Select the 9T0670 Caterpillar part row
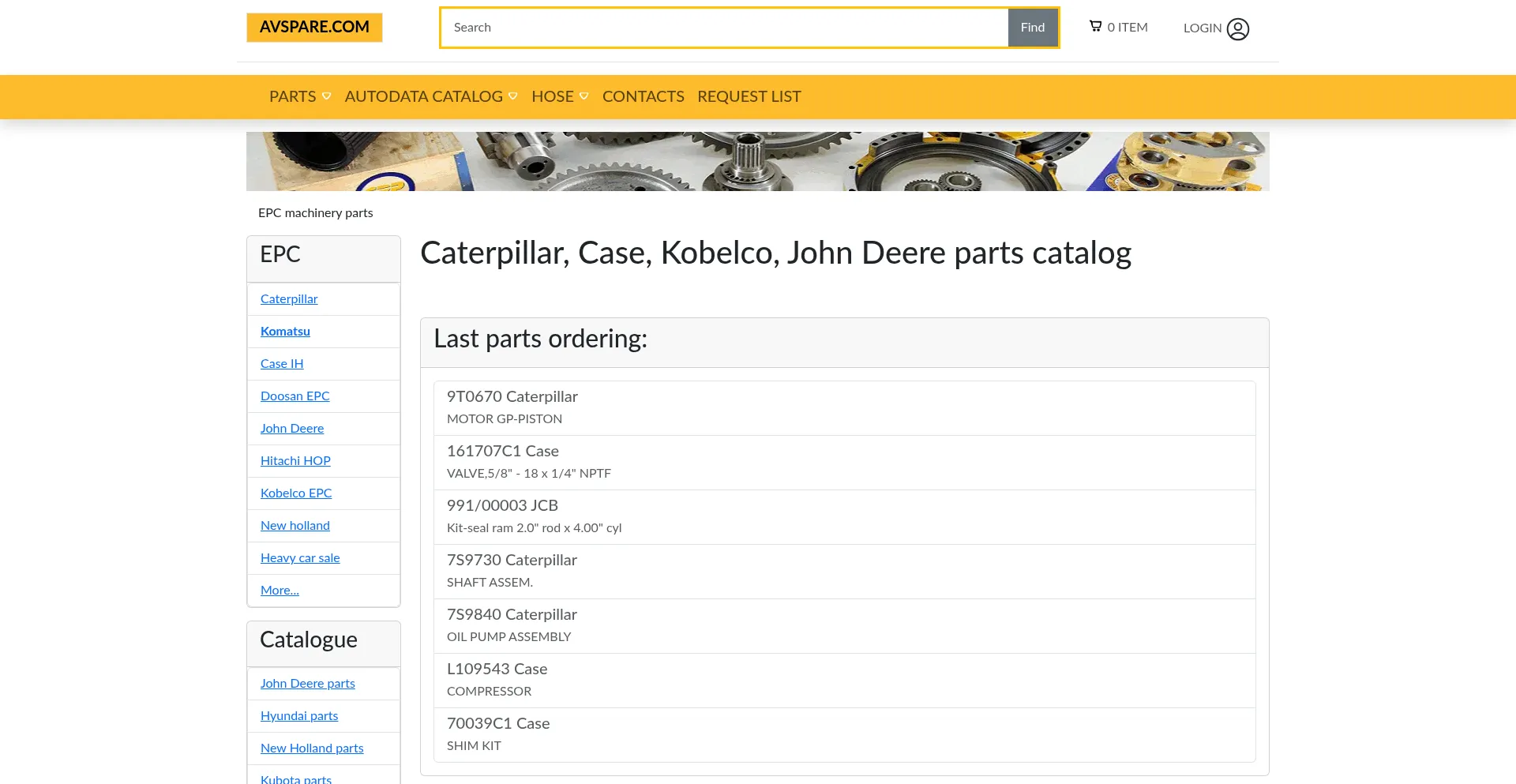Image resolution: width=1516 pixels, height=784 pixels. pyautogui.click(x=845, y=408)
